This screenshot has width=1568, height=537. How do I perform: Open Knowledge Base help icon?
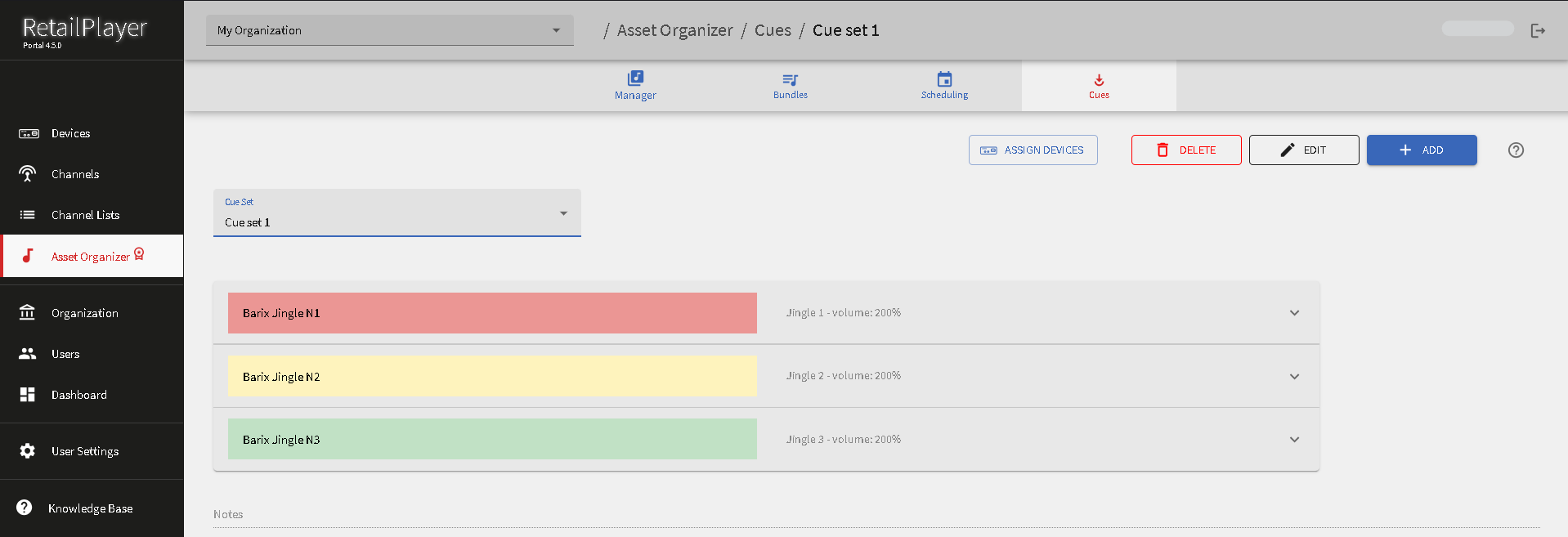[x=25, y=508]
